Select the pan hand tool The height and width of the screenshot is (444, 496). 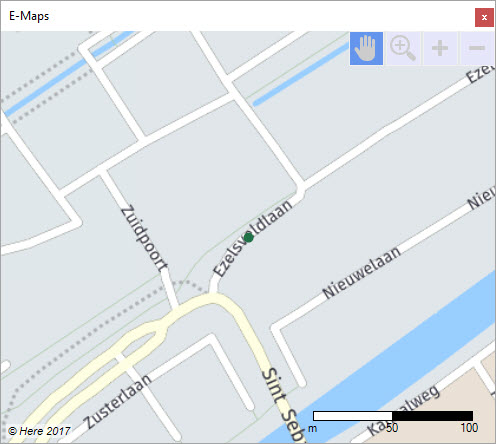pos(366,48)
